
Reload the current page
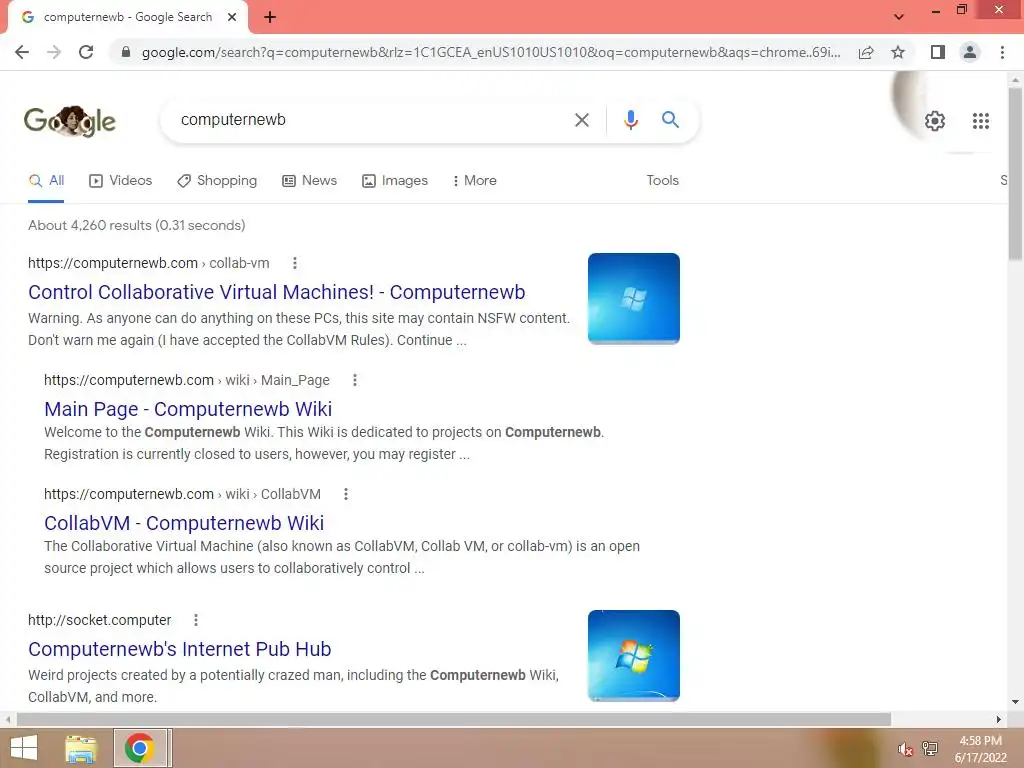click(x=86, y=52)
